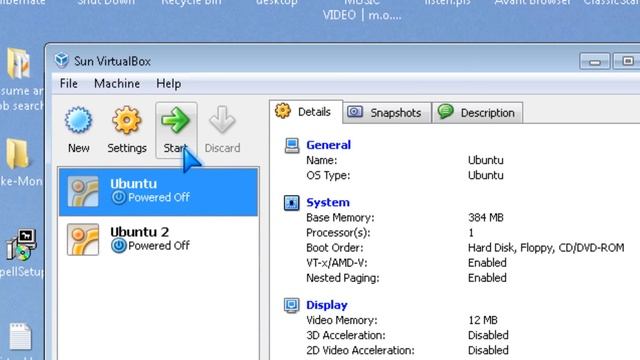Open Settings via the gear icon
Image resolution: width=640 pixels, height=360 pixels.
point(127,120)
